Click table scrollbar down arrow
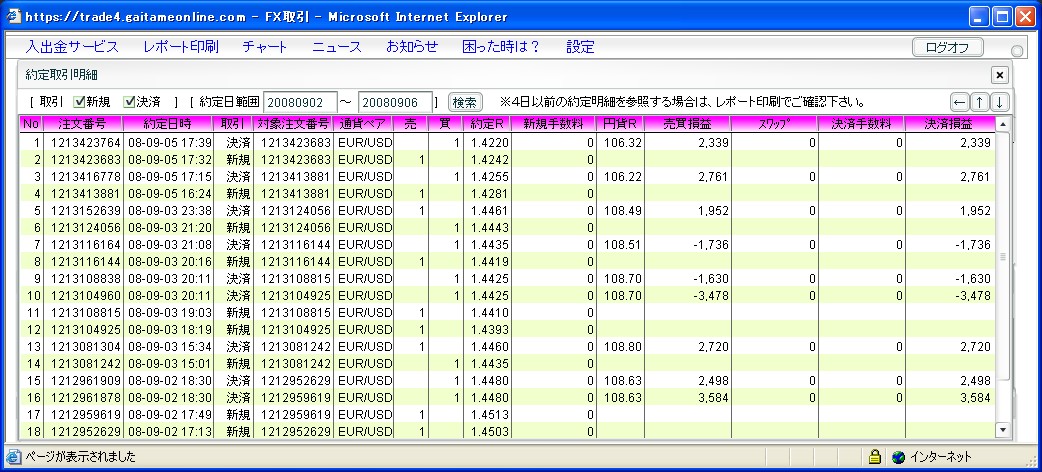 (x=1003, y=430)
